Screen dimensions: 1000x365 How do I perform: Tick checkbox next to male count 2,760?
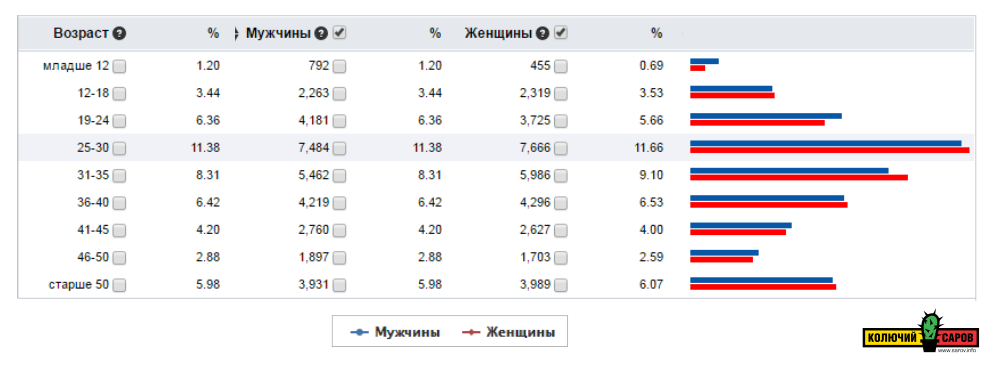339,231
